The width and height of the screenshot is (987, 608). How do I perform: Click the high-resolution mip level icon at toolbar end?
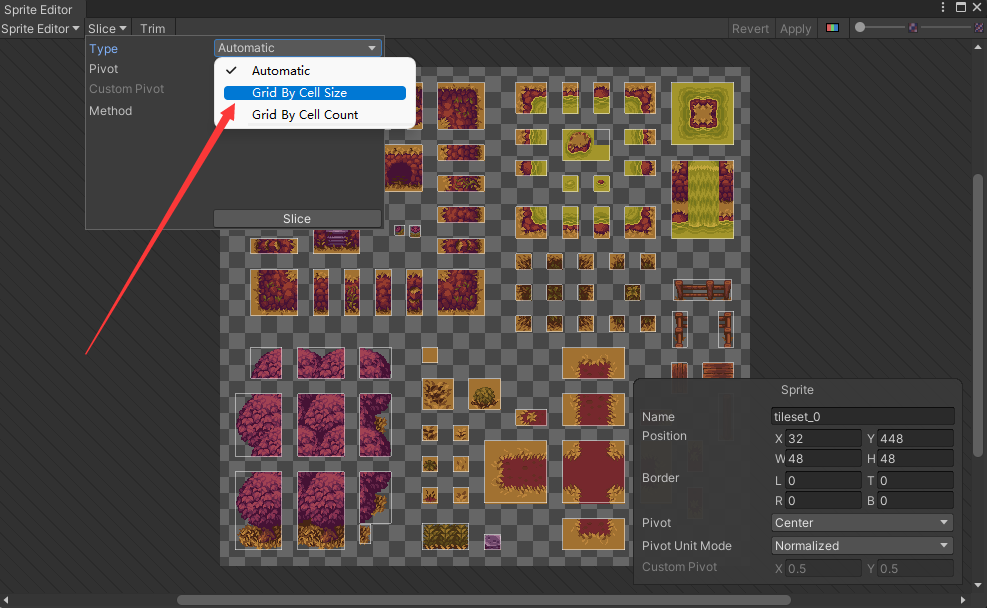pyautogui.click(x=979, y=28)
